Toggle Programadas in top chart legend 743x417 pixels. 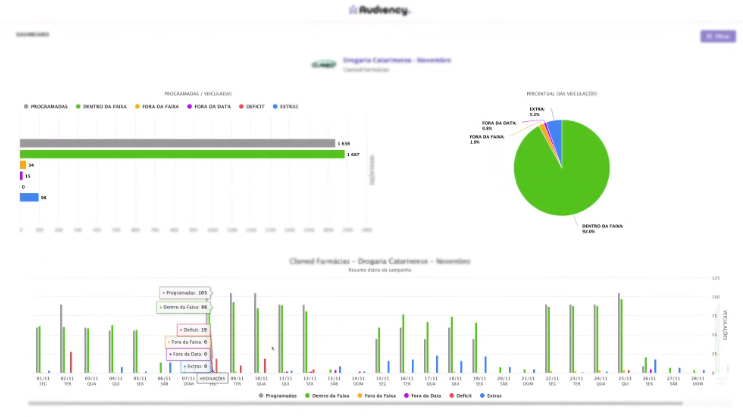coord(46,107)
